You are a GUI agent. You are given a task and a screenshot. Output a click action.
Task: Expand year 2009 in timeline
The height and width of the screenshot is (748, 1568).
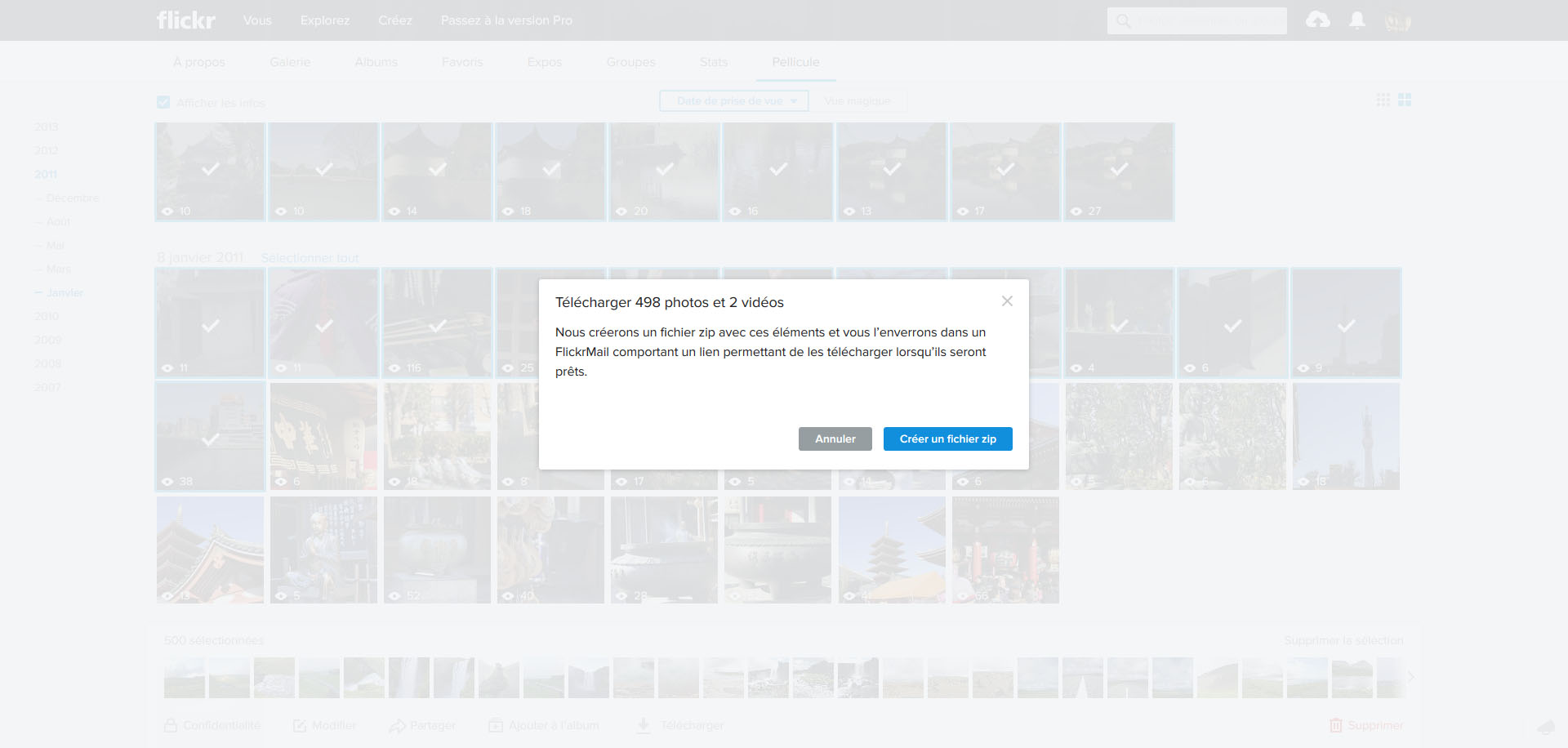coord(47,340)
